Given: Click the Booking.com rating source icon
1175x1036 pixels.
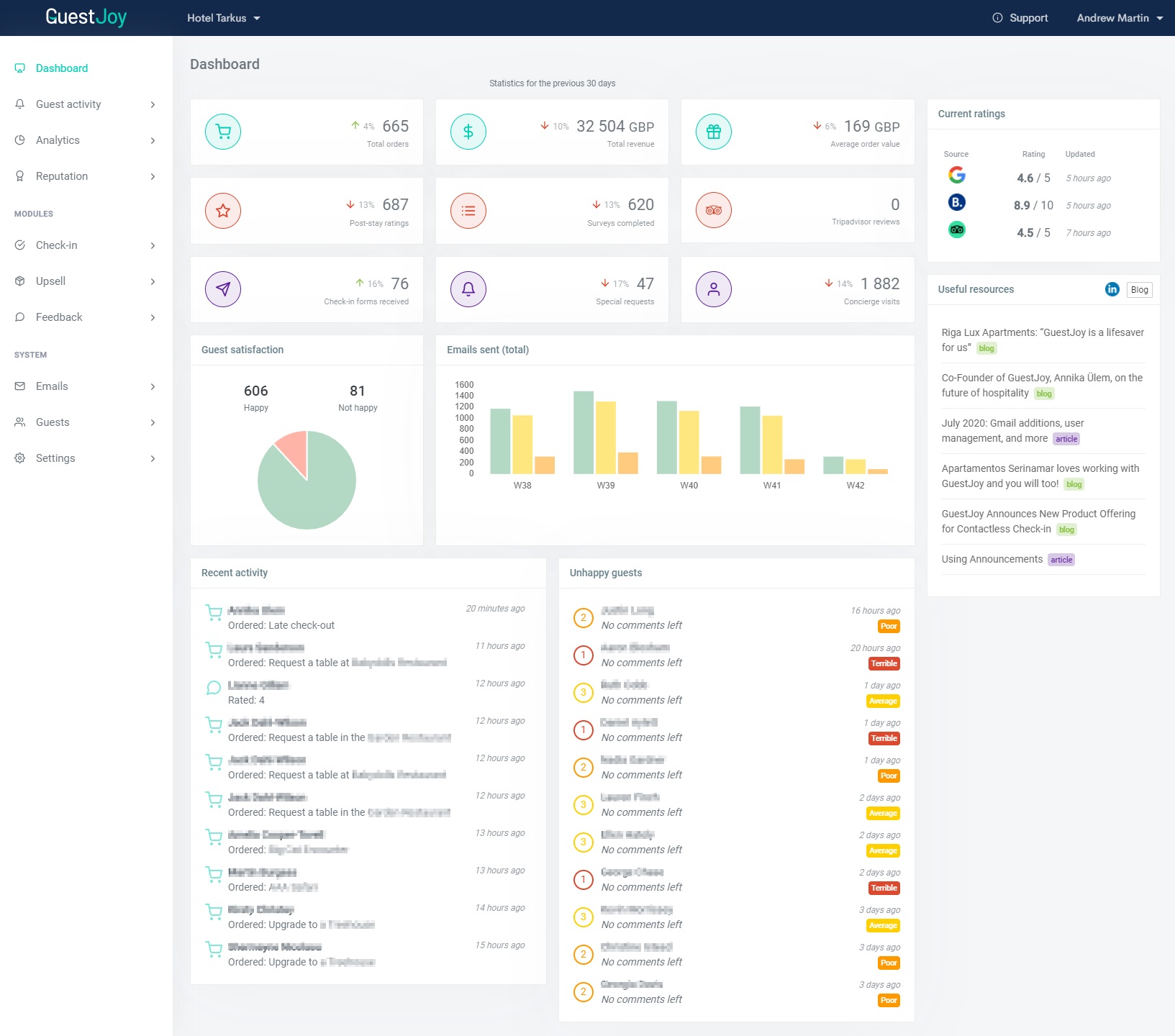Looking at the screenshot, I should click(957, 202).
